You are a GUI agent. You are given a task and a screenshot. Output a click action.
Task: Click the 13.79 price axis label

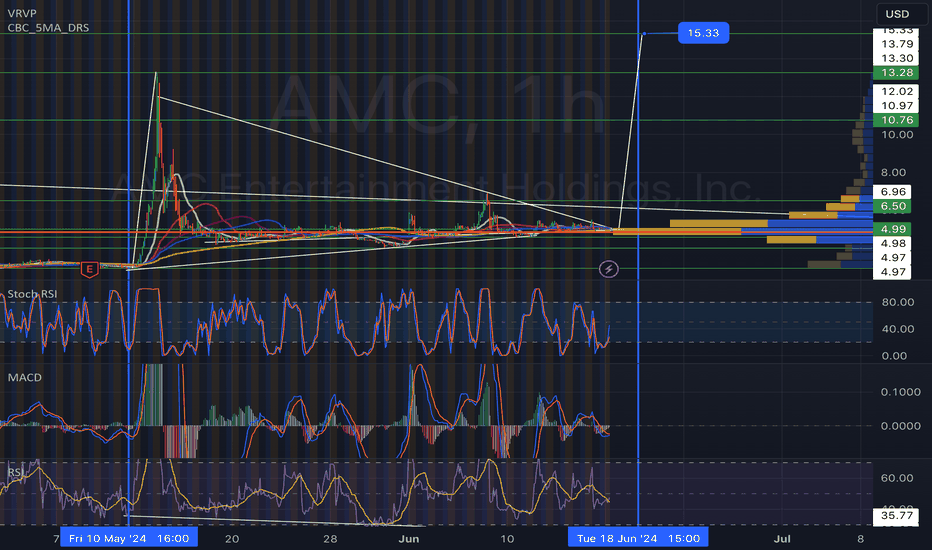[x=896, y=44]
